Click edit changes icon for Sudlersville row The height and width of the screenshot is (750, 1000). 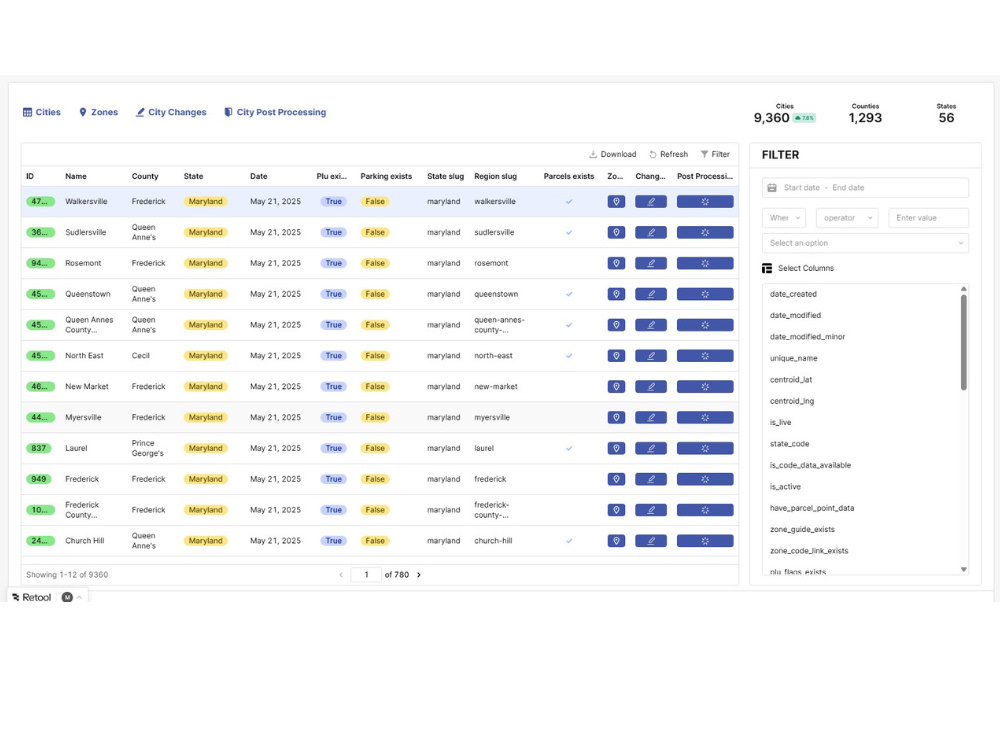tap(651, 232)
